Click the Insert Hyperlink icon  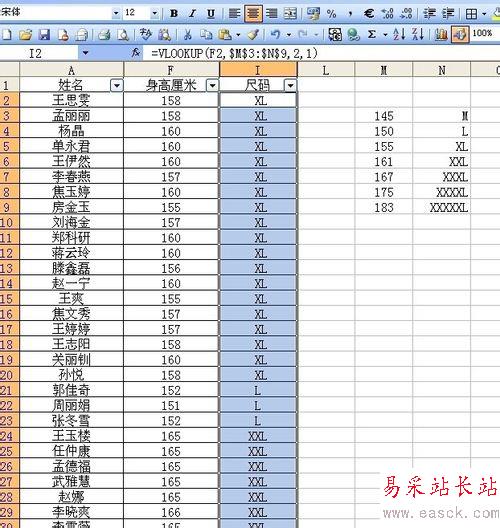pos(354,34)
